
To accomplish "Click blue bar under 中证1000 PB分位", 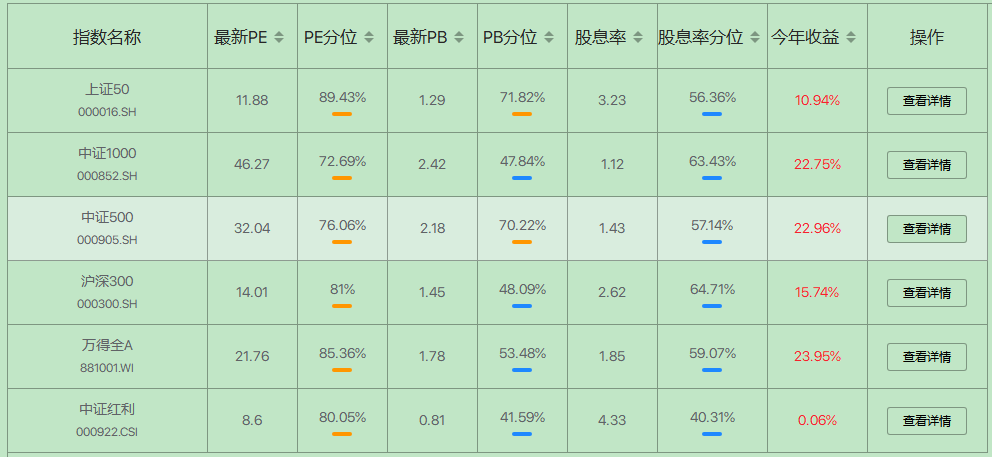I will point(522,178).
